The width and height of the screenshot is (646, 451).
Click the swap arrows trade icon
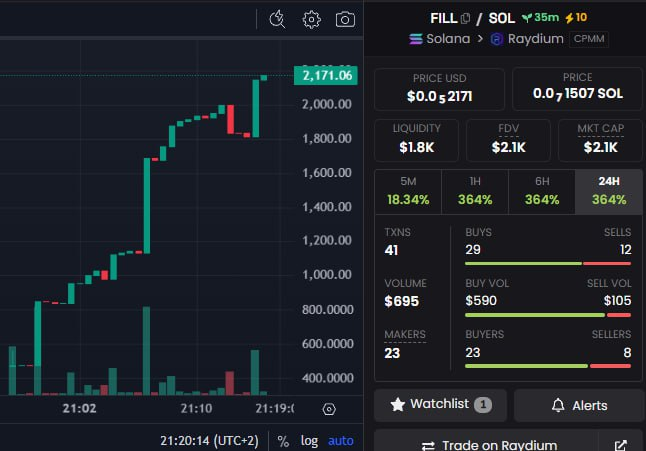(x=428, y=446)
